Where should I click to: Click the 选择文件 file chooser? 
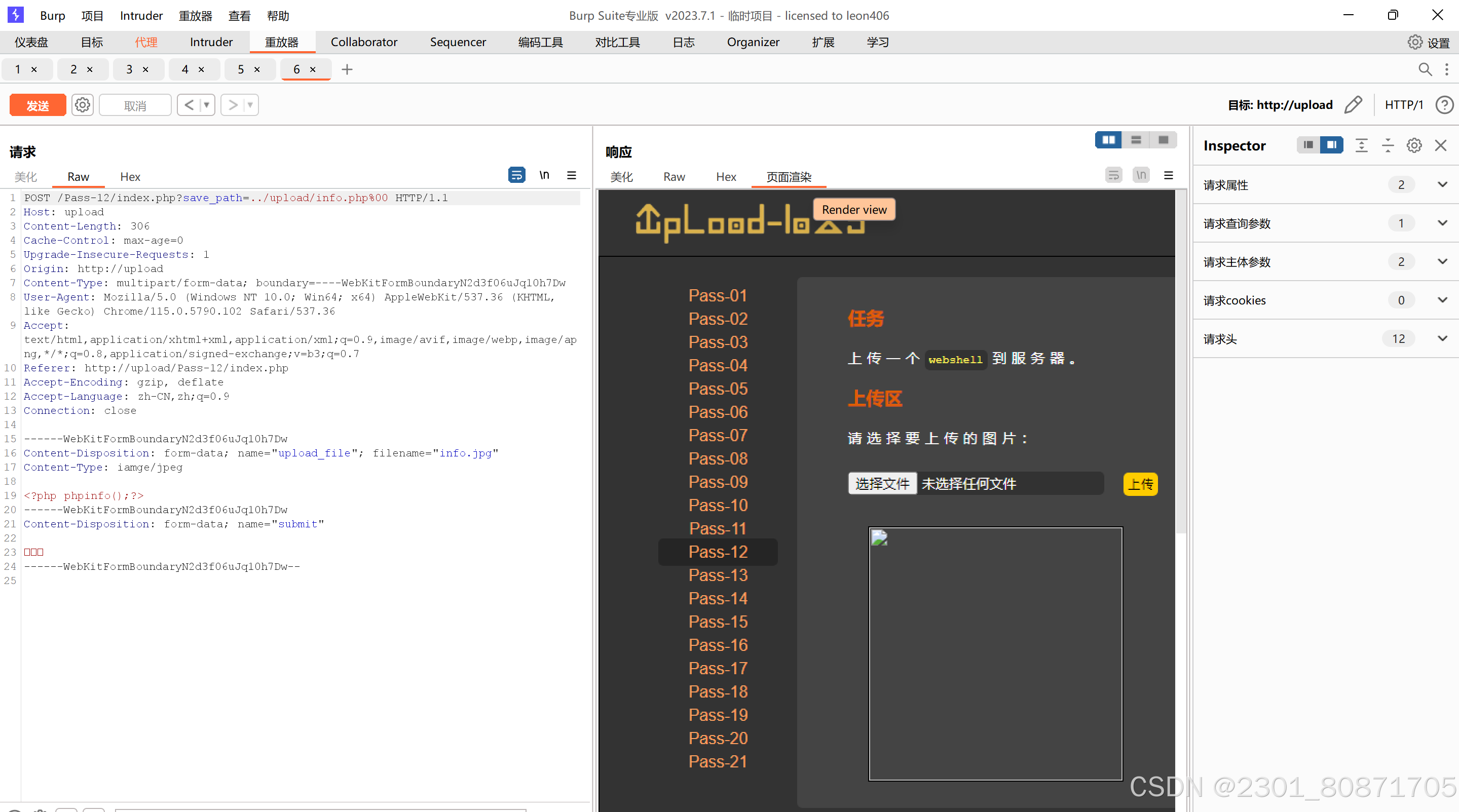tap(882, 484)
